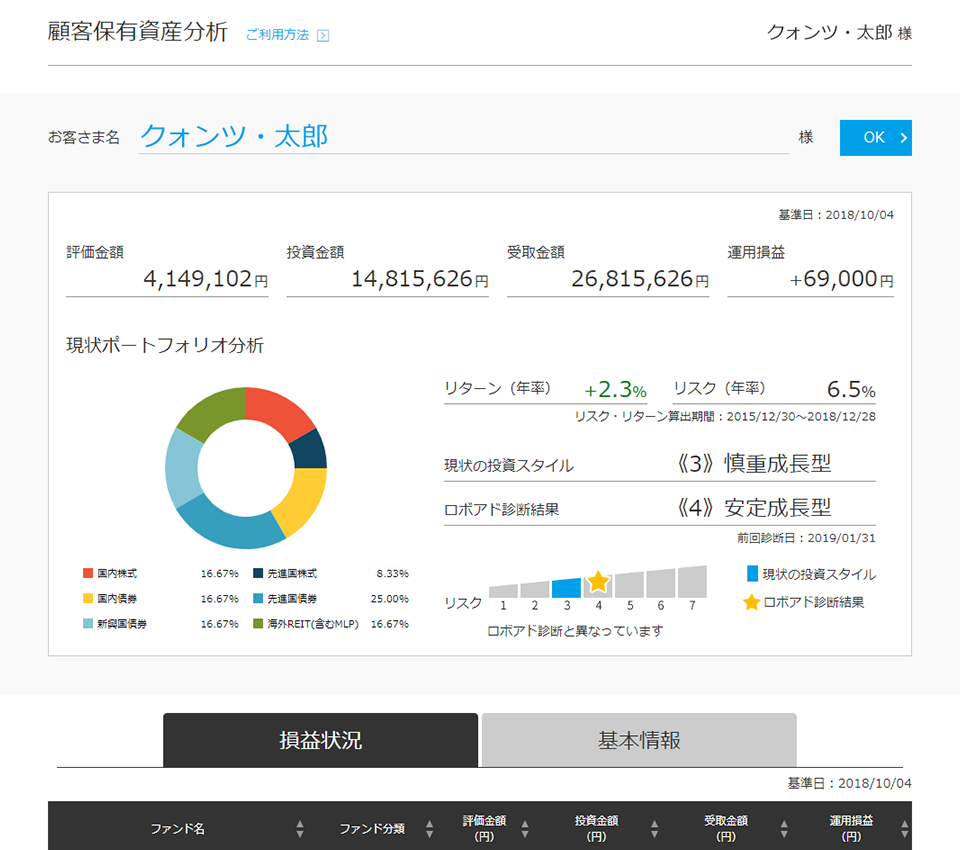Click the star icon on risk level 4
This screenshot has height=850, width=960.
(x=598, y=581)
